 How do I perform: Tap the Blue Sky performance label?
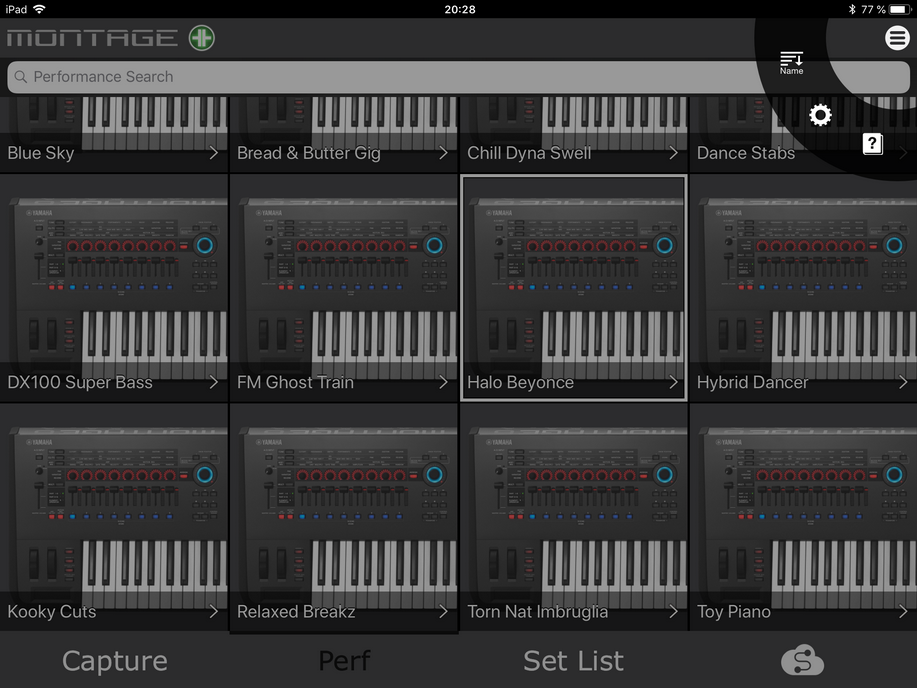click(41, 153)
